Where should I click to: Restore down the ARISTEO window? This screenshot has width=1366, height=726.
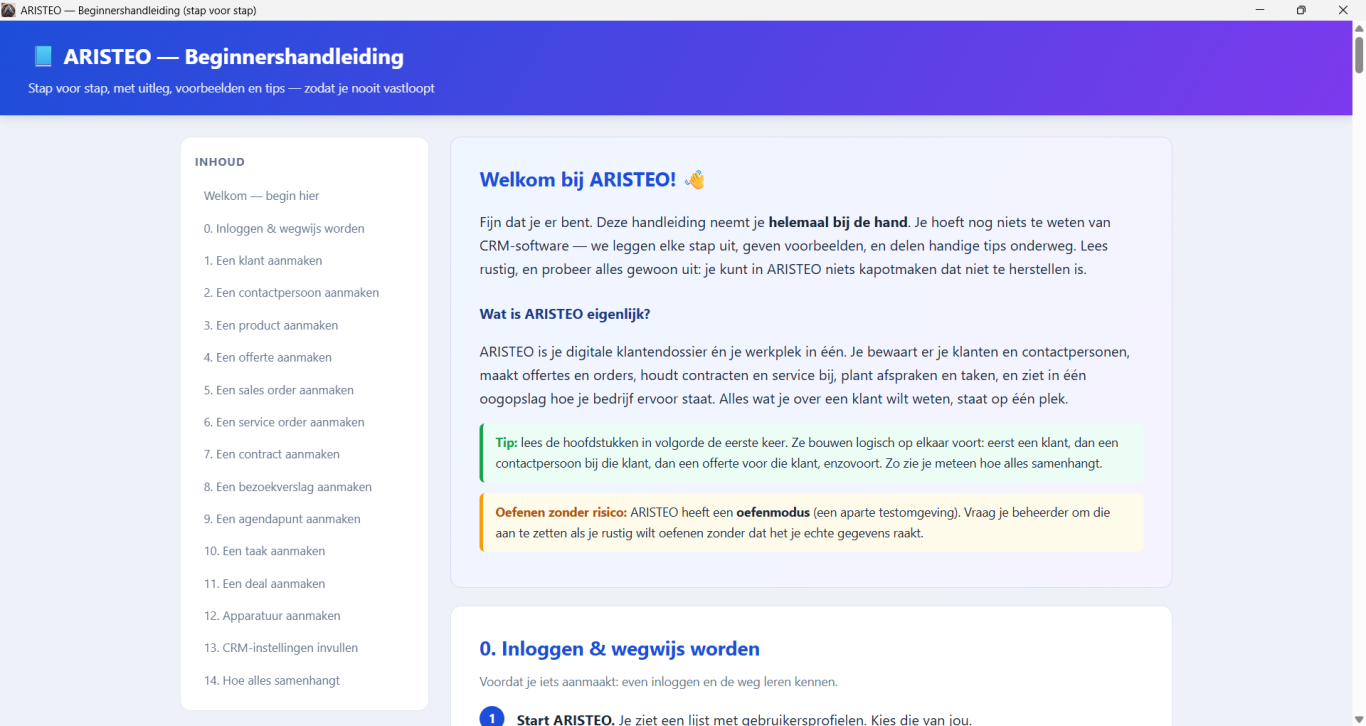point(1301,10)
